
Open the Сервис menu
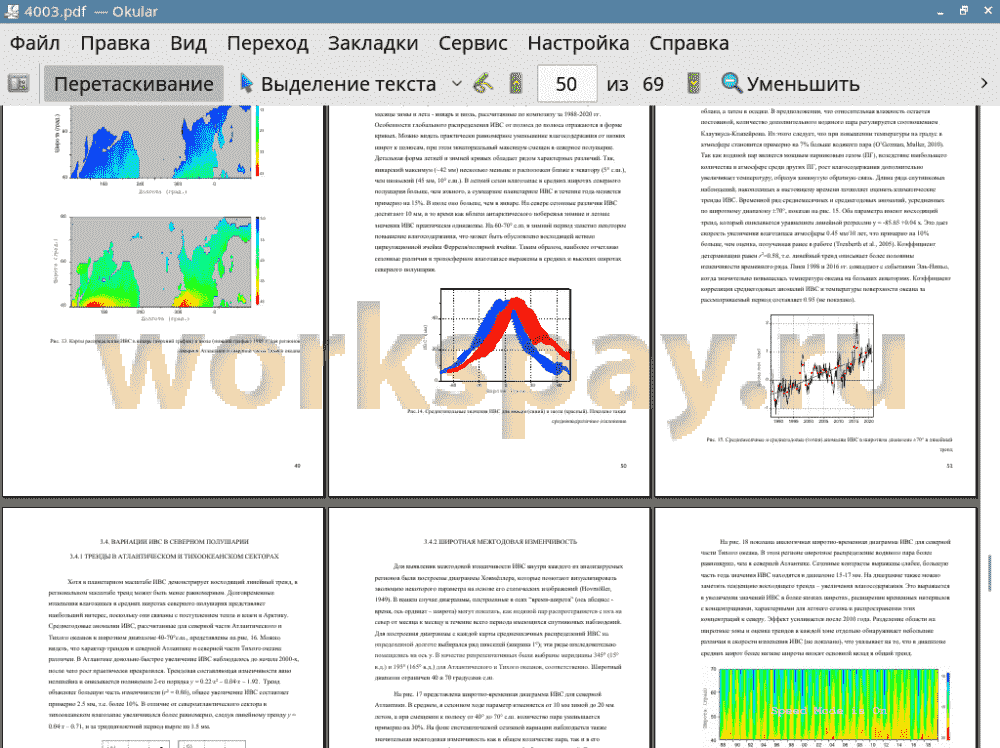pyautogui.click(x=473, y=43)
